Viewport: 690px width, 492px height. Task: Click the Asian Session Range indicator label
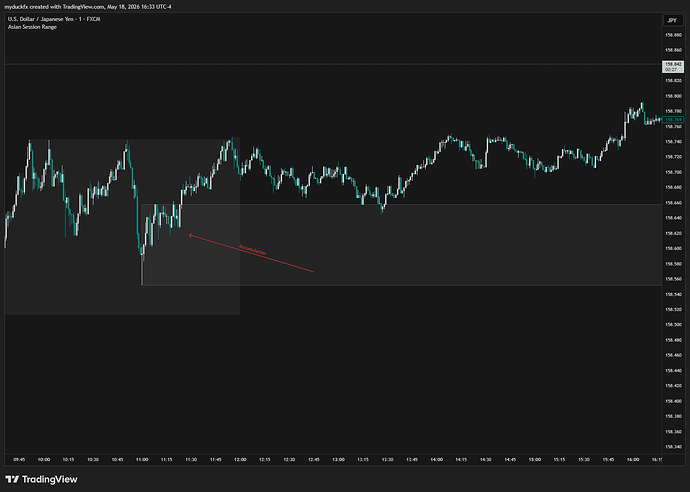pyautogui.click(x=32, y=27)
